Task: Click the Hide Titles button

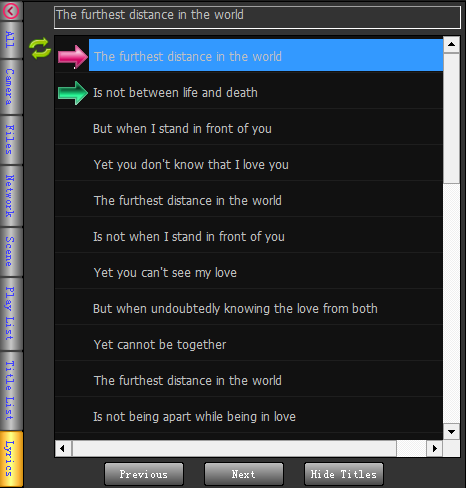Action: coord(344,474)
